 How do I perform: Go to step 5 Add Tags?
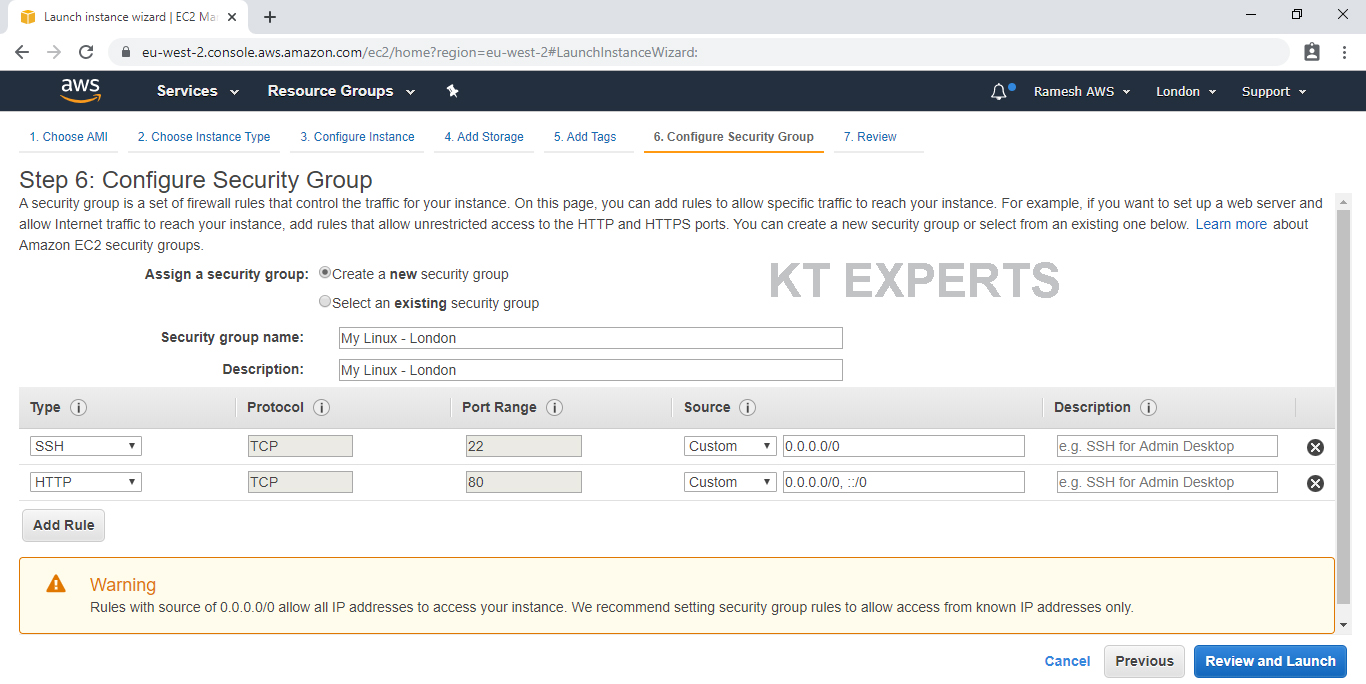(x=585, y=137)
